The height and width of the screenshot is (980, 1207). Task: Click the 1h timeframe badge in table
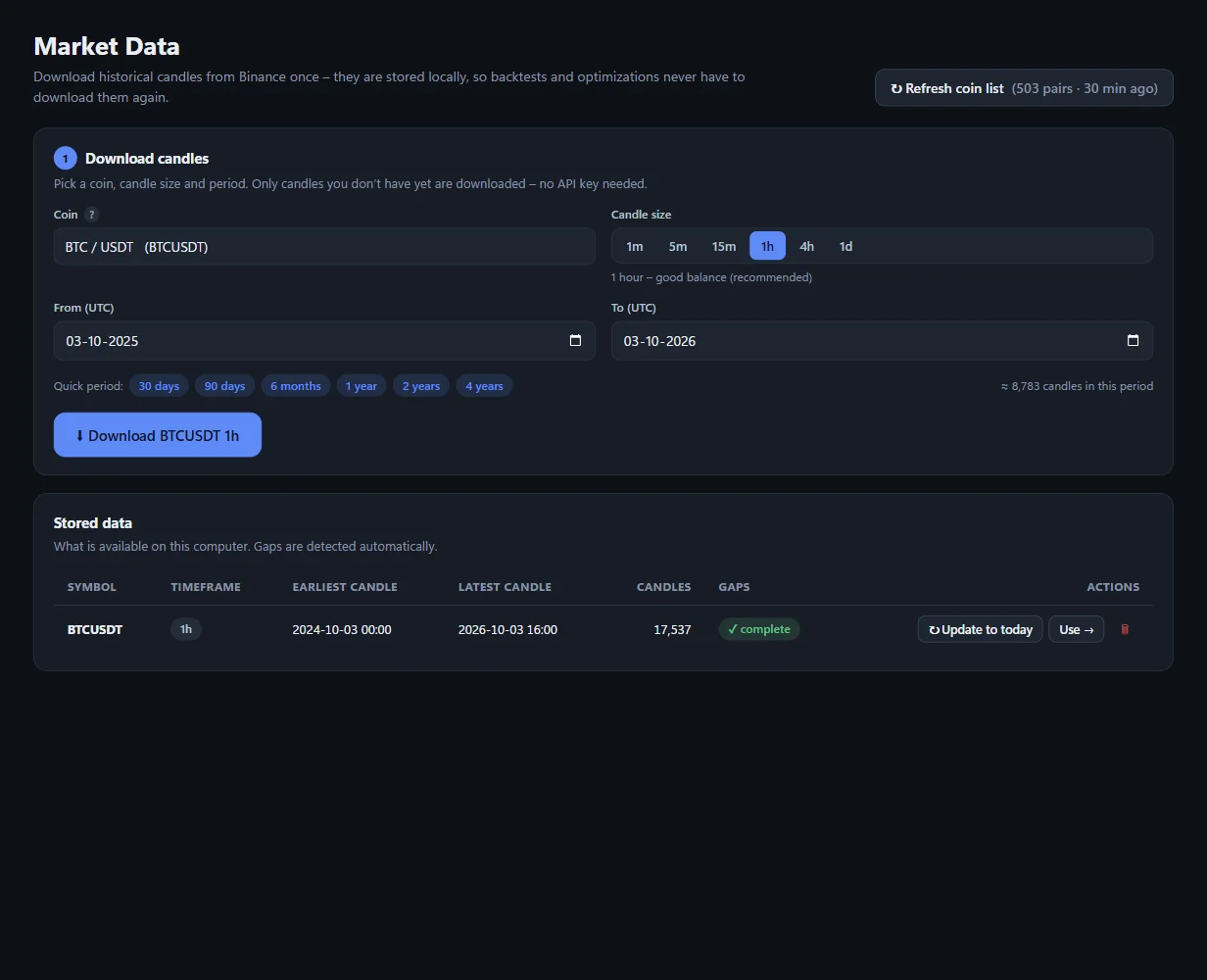186,629
